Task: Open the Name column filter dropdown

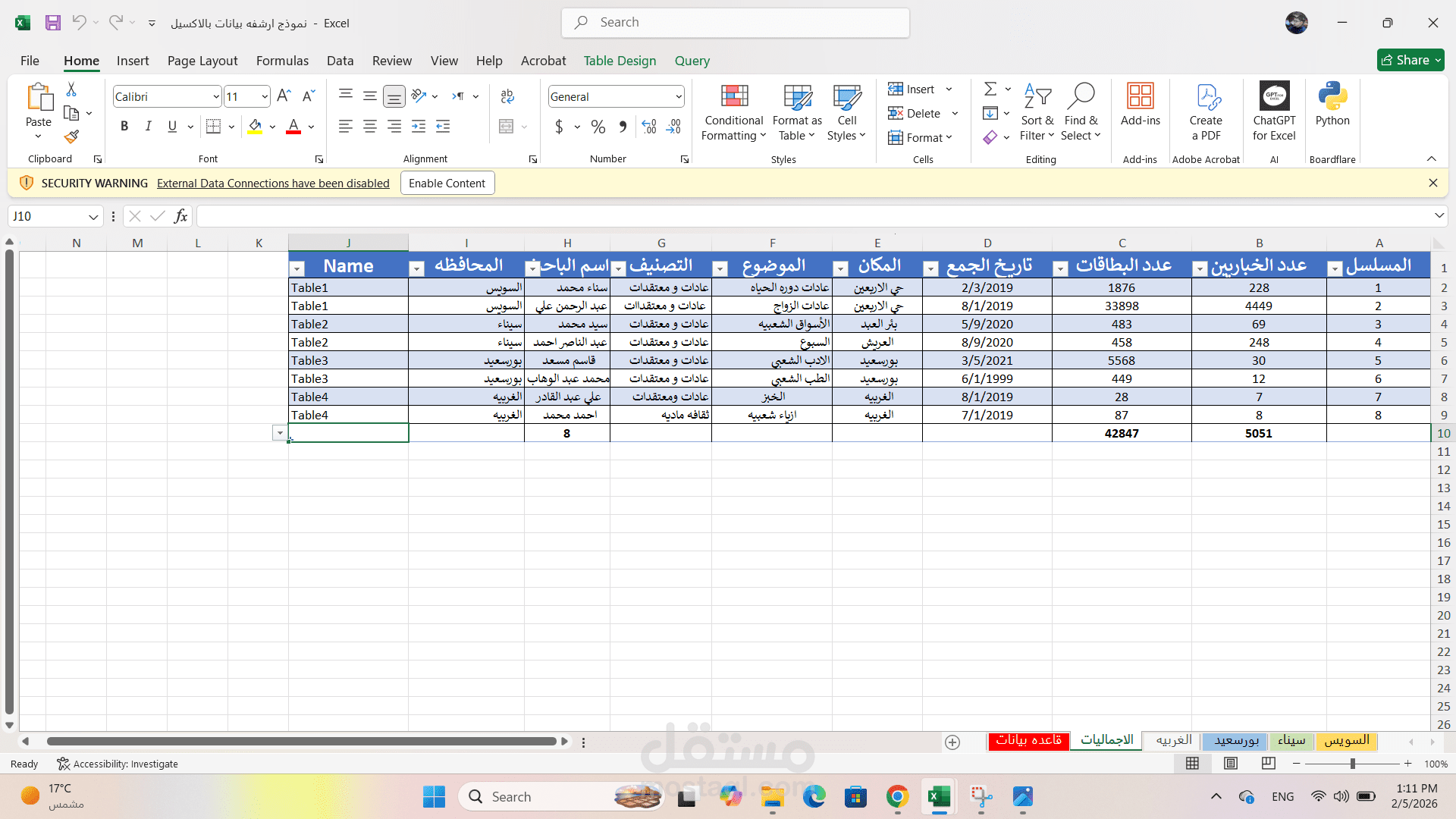Action: [297, 268]
